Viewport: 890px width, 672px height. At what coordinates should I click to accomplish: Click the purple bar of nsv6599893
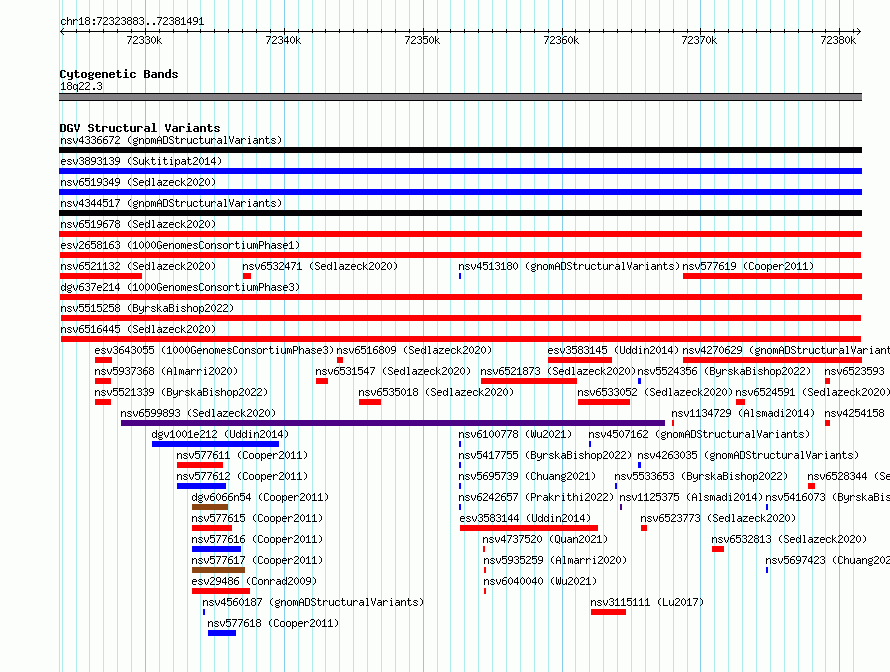pyautogui.click(x=393, y=423)
